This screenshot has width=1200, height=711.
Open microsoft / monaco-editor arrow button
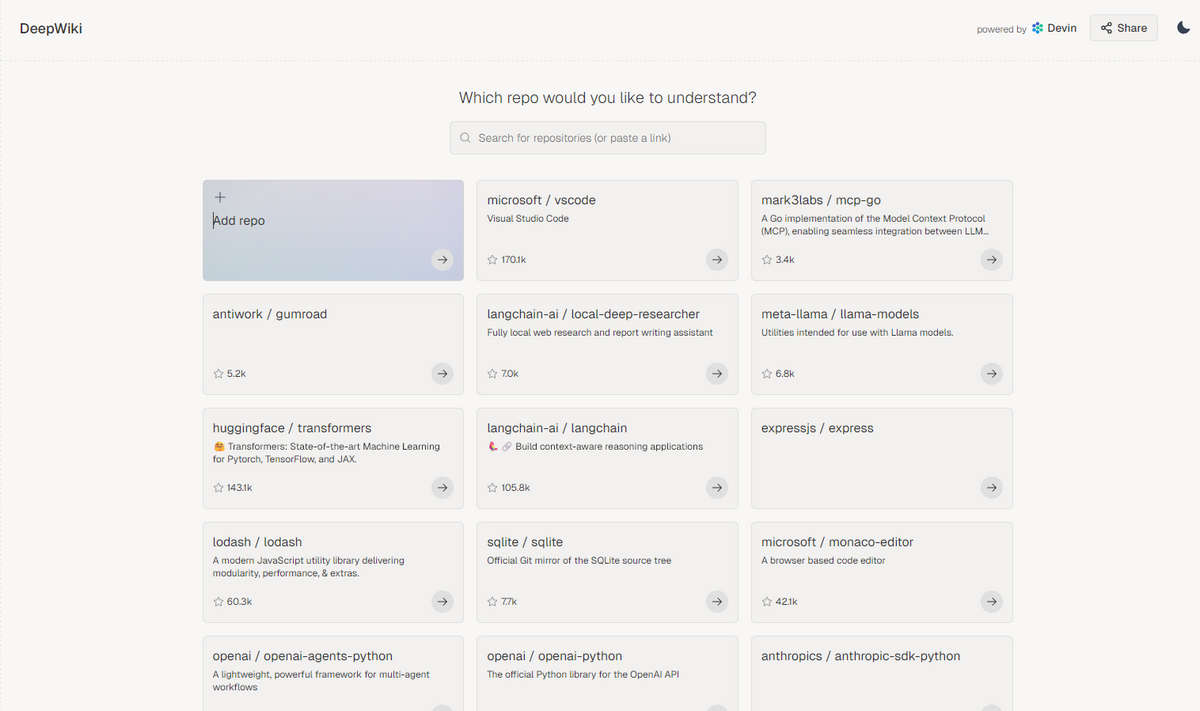991,602
